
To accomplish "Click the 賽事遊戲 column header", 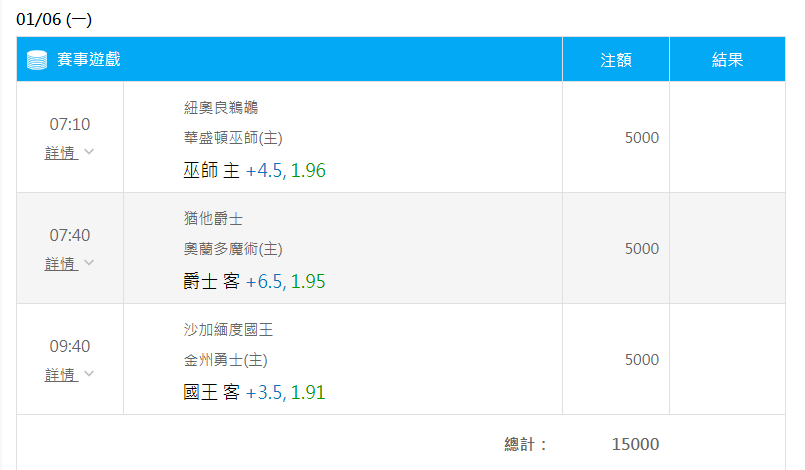I will [88, 60].
